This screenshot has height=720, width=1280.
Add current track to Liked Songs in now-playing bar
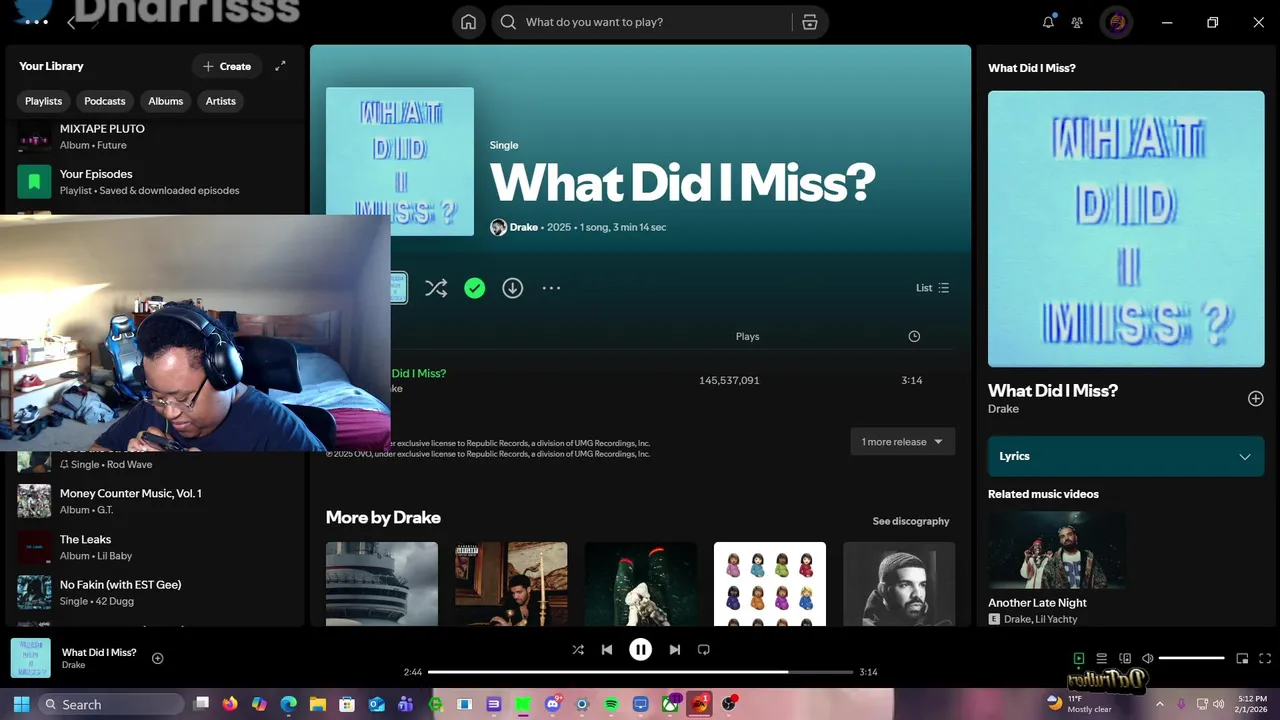[x=157, y=658]
